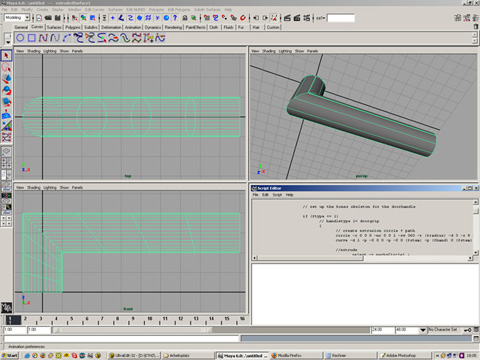Screen dimensions: 480x360
Task: Select the NURBS Square shelf icon
Action: click(x=32, y=38)
